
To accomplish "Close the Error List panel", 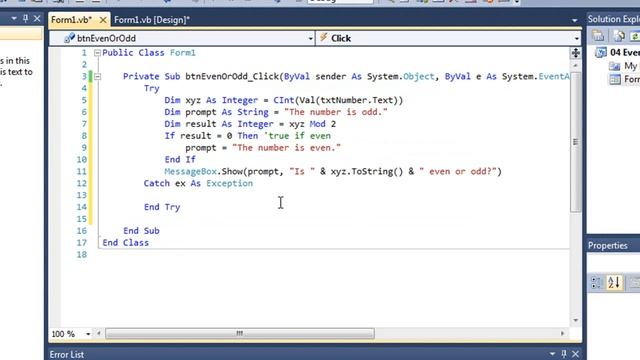I will 576,354.
